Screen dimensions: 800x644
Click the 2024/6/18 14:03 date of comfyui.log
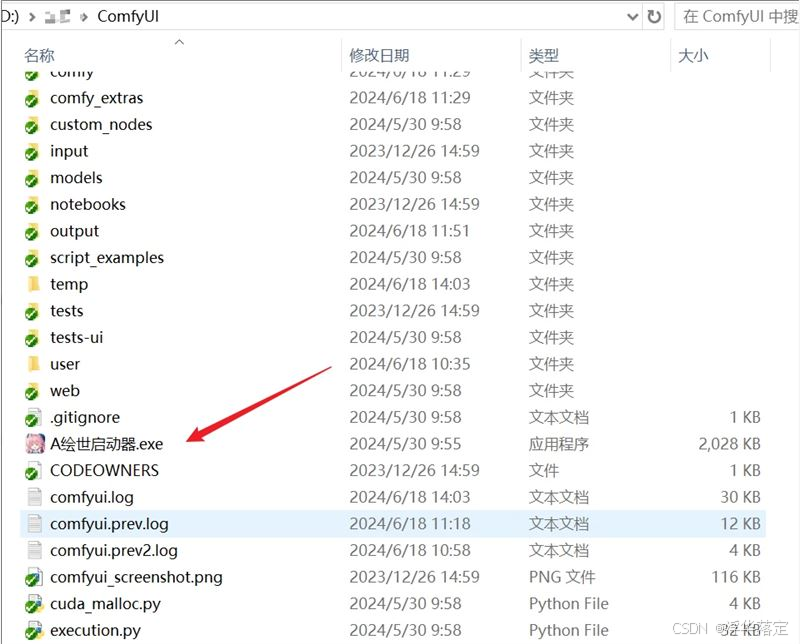(x=410, y=497)
